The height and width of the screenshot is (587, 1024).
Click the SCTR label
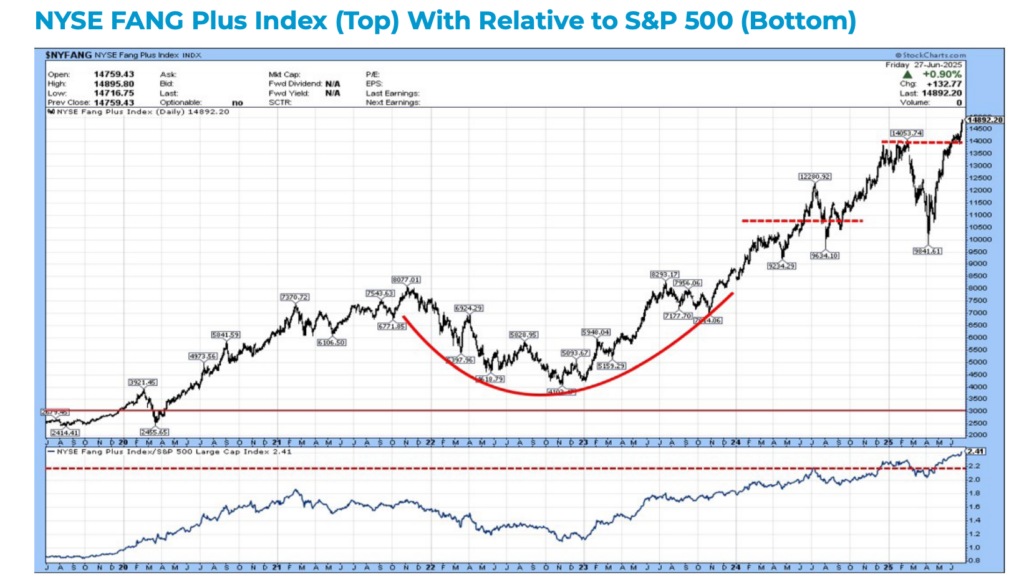point(278,103)
